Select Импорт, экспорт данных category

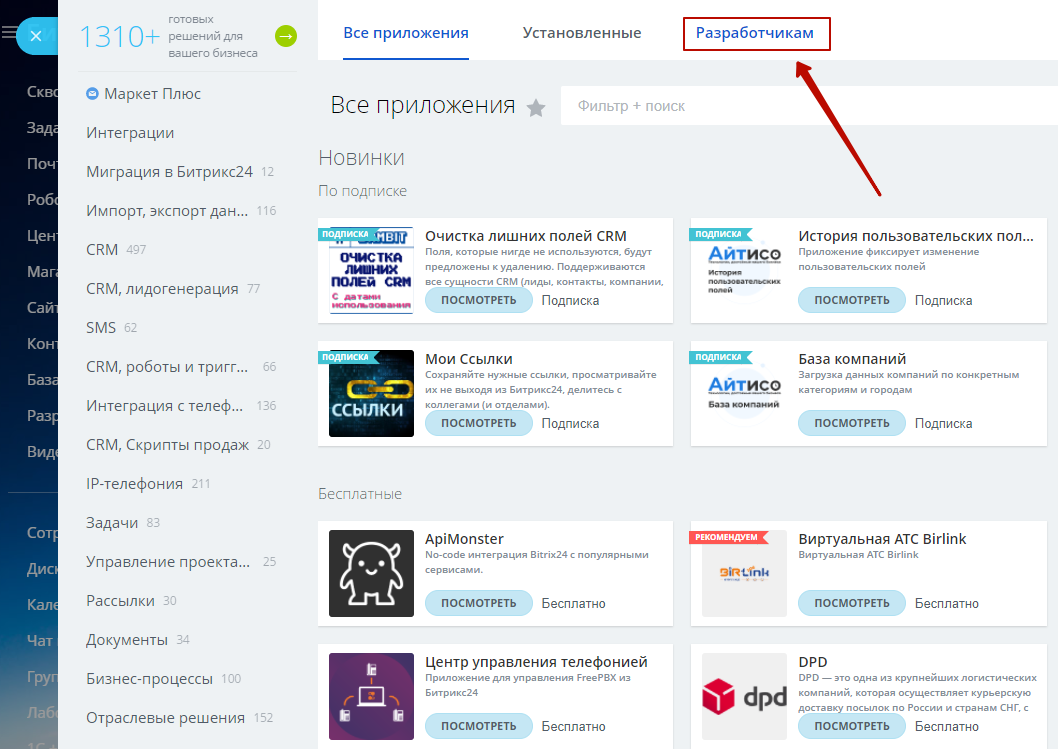(x=167, y=211)
